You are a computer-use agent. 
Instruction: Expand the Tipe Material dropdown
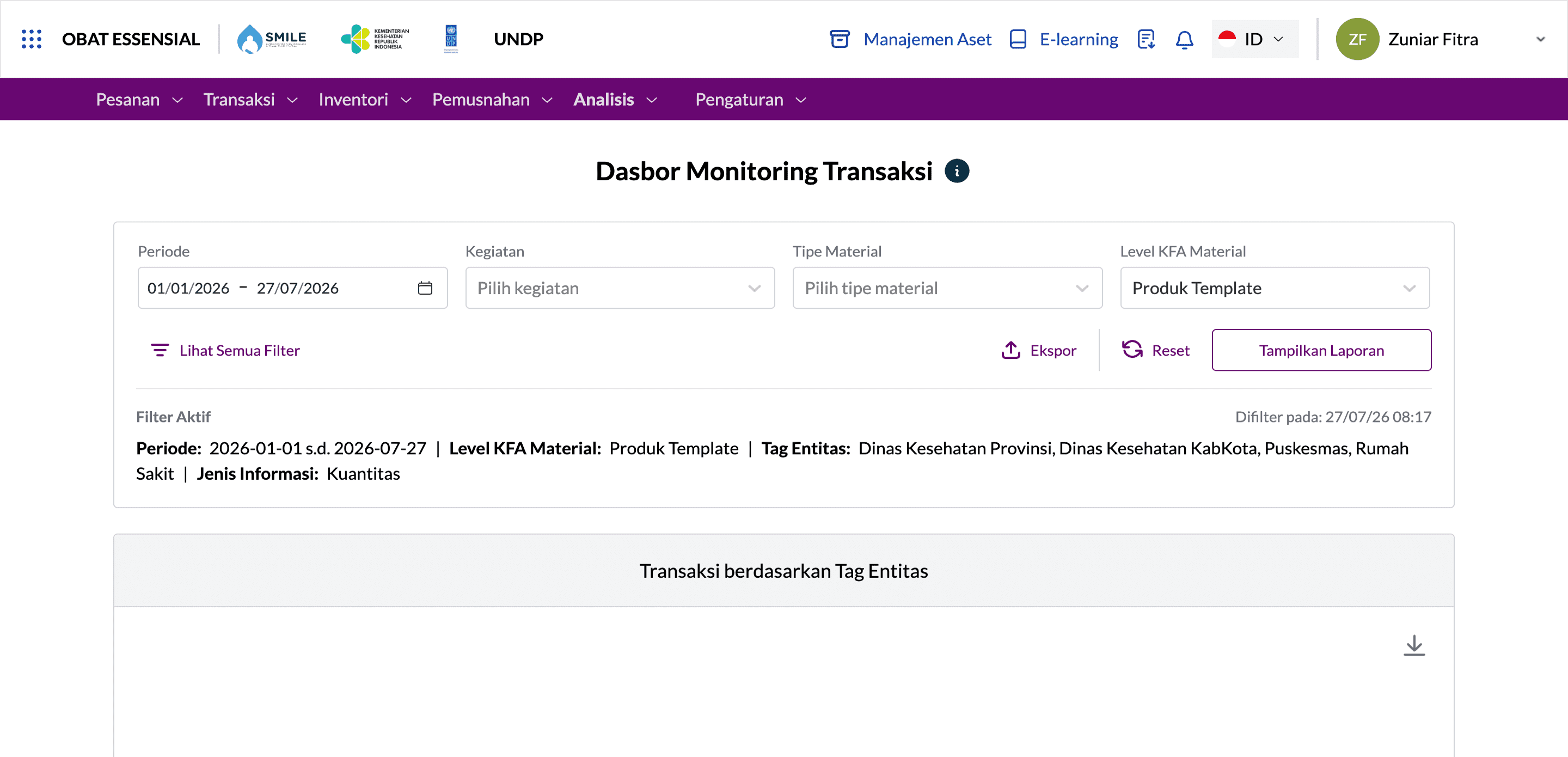point(947,288)
